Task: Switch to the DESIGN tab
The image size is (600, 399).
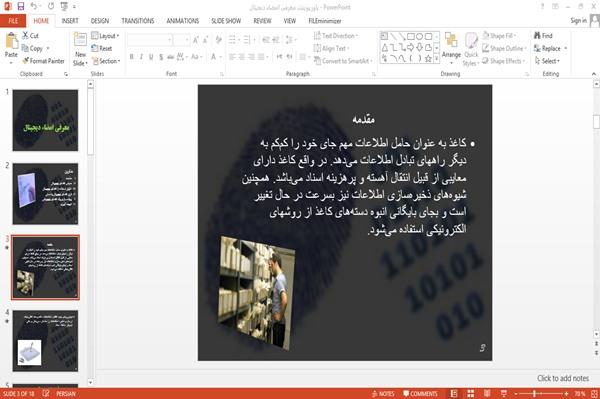Action: click(x=100, y=21)
